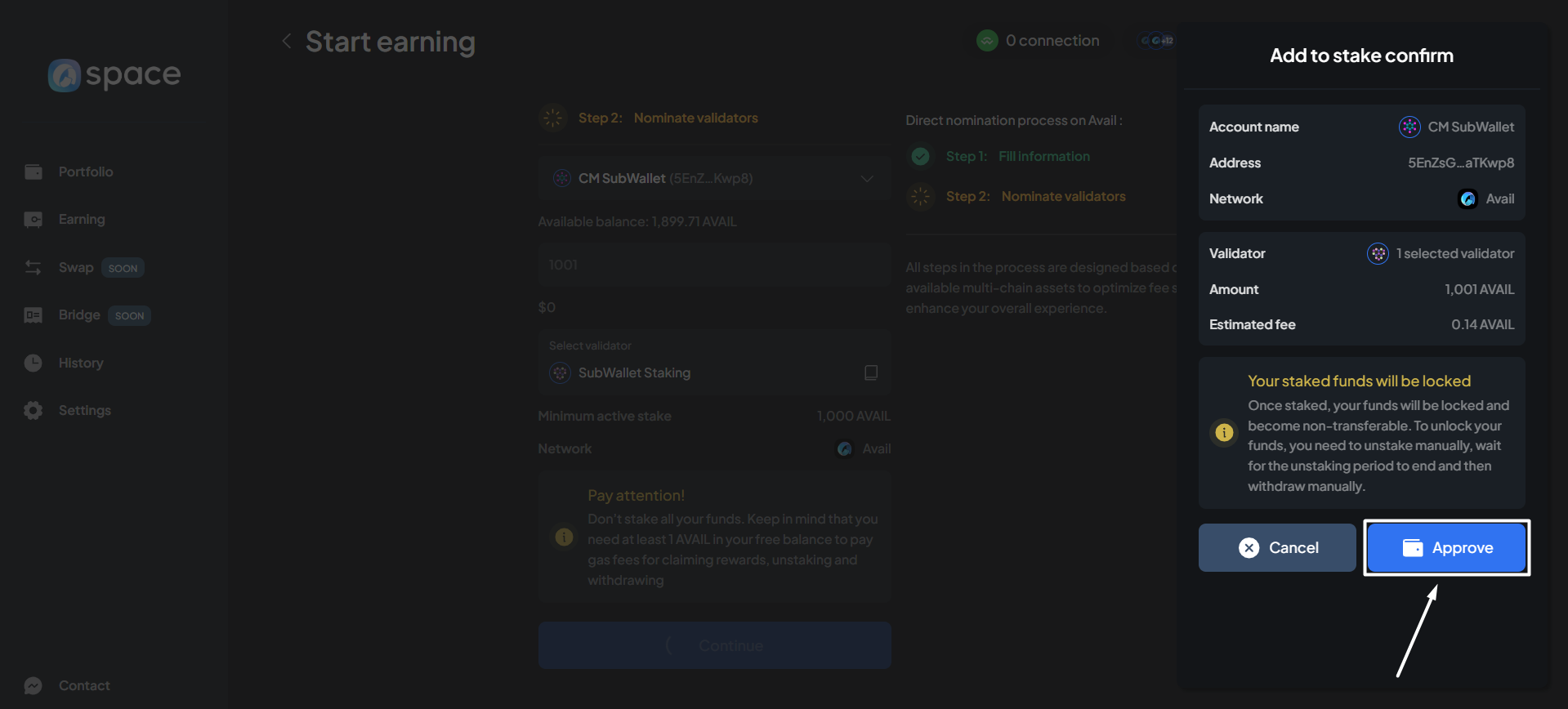The width and height of the screenshot is (1568, 709).
Task: Select the Swap menu item
Action: pyautogui.click(x=76, y=268)
